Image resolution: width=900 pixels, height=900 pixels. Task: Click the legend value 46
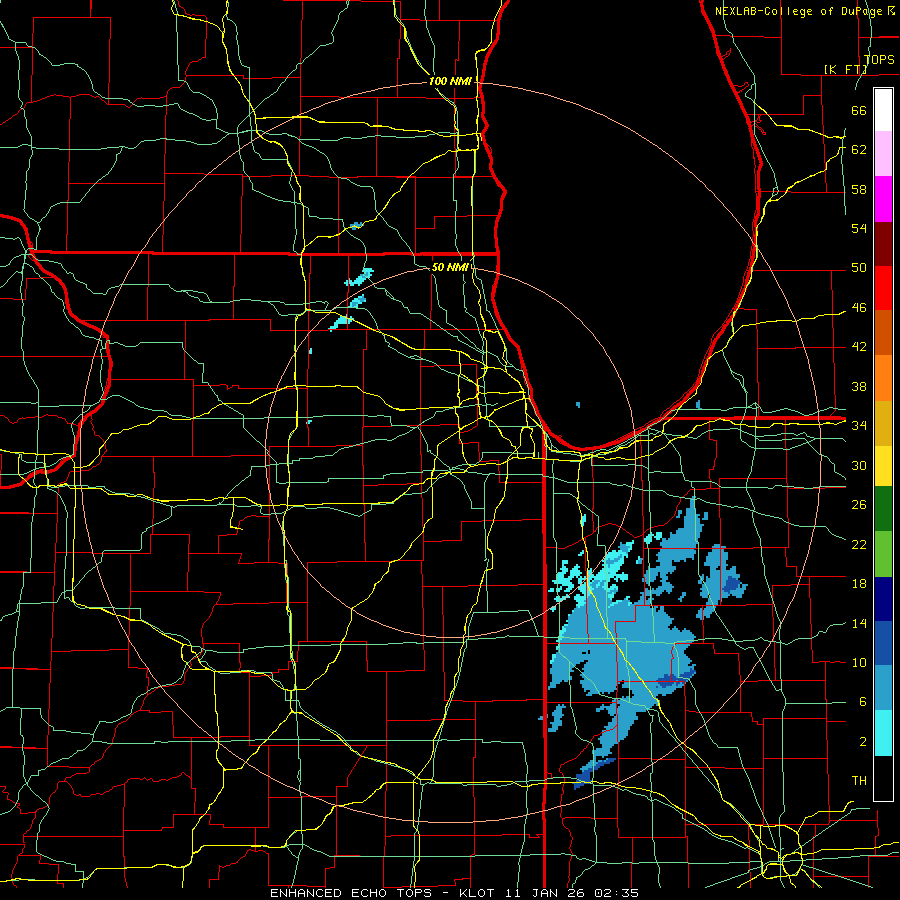[x=859, y=307]
